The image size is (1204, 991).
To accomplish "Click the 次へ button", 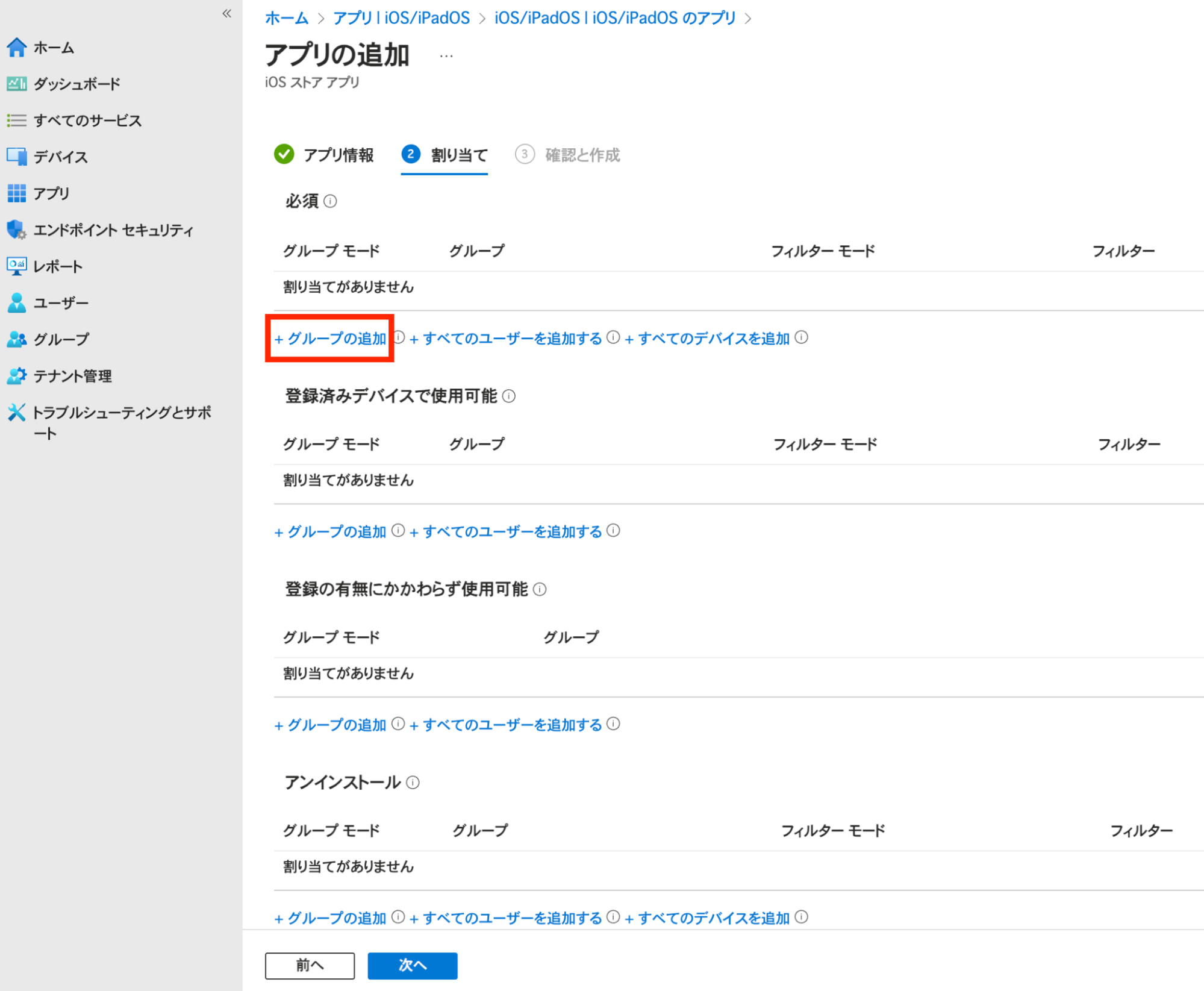I will [413, 966].
